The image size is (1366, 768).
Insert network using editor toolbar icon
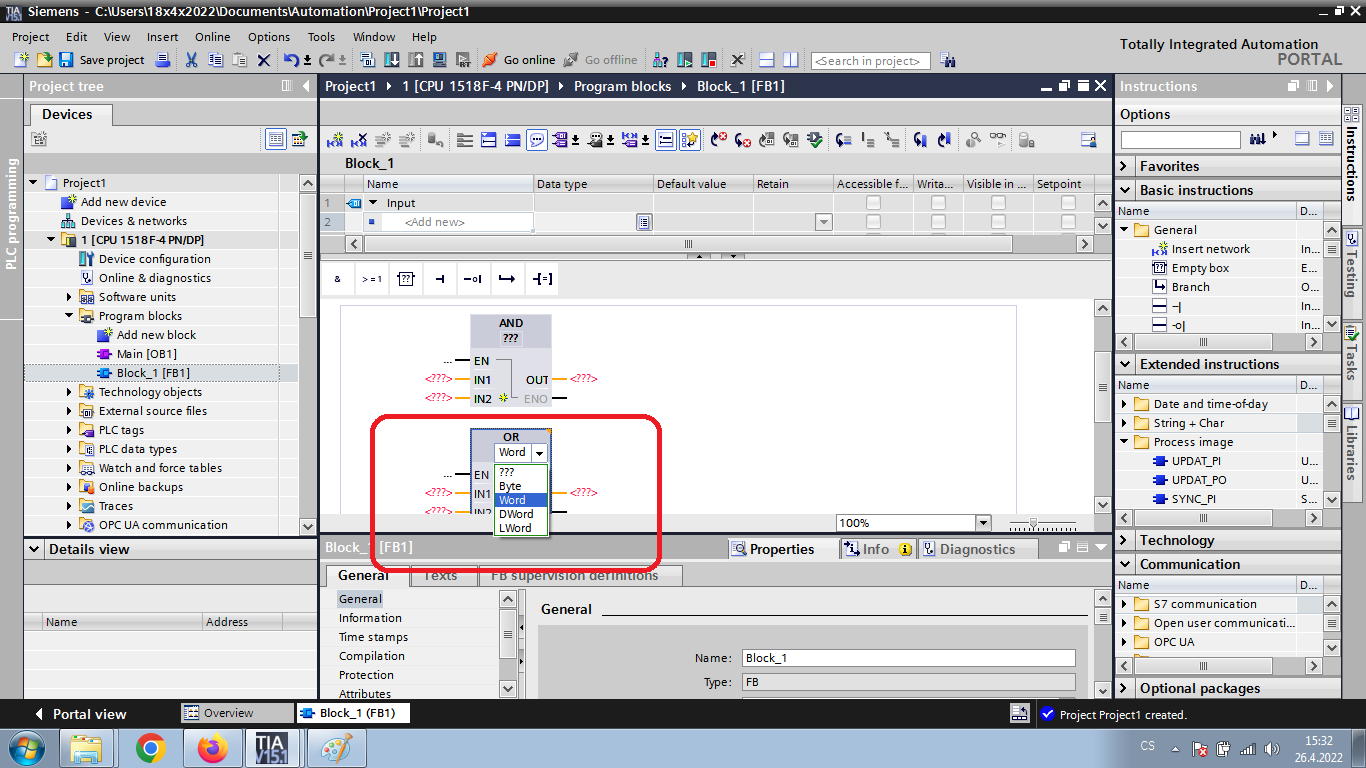coord(336,140)
